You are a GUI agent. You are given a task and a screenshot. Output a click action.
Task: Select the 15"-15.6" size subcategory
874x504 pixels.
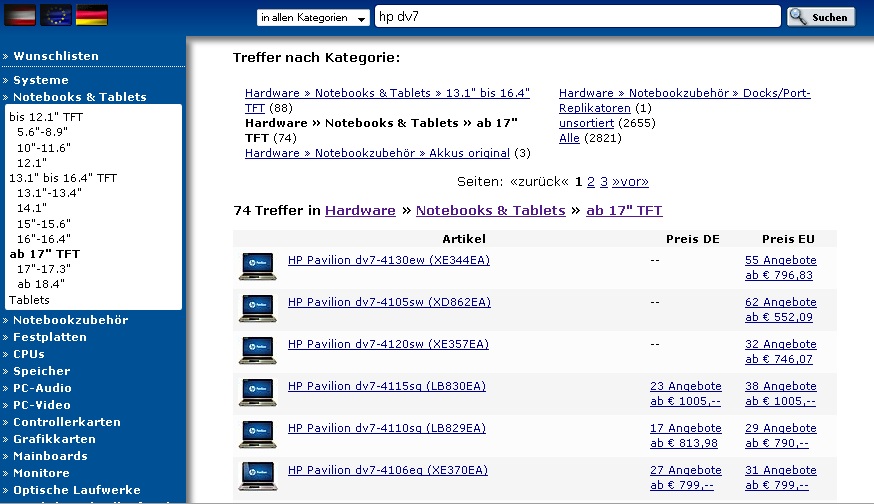44,224
